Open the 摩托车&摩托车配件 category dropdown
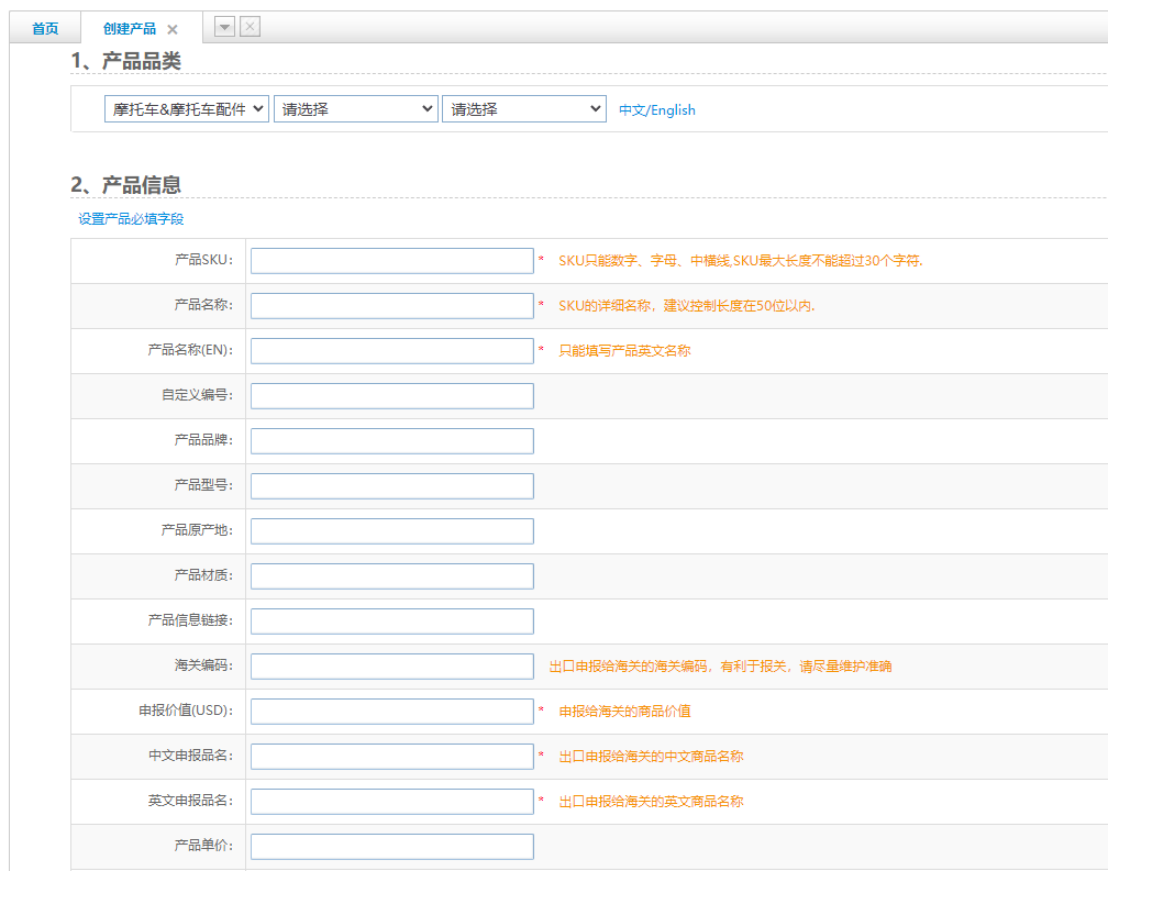Screen dimensions: 1171x901 click(x=186, y=109)
